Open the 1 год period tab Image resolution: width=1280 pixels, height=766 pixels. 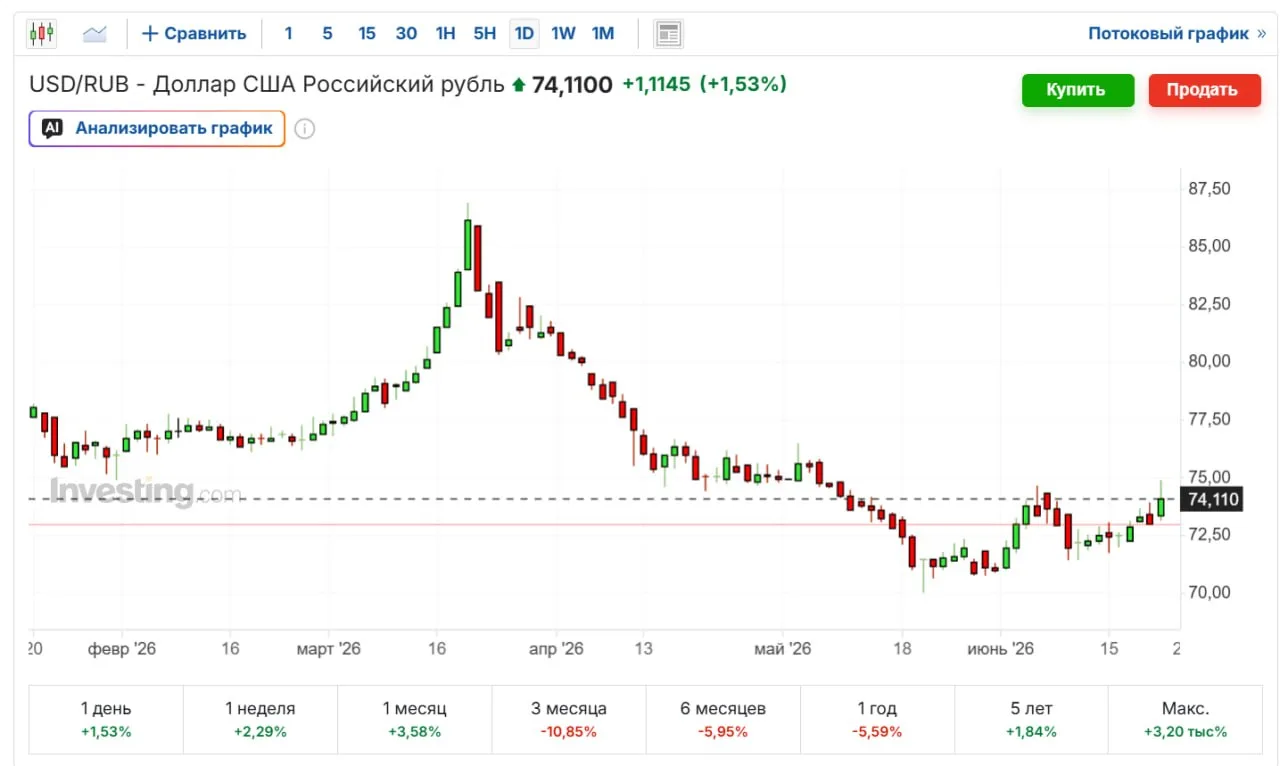point(877,719)
